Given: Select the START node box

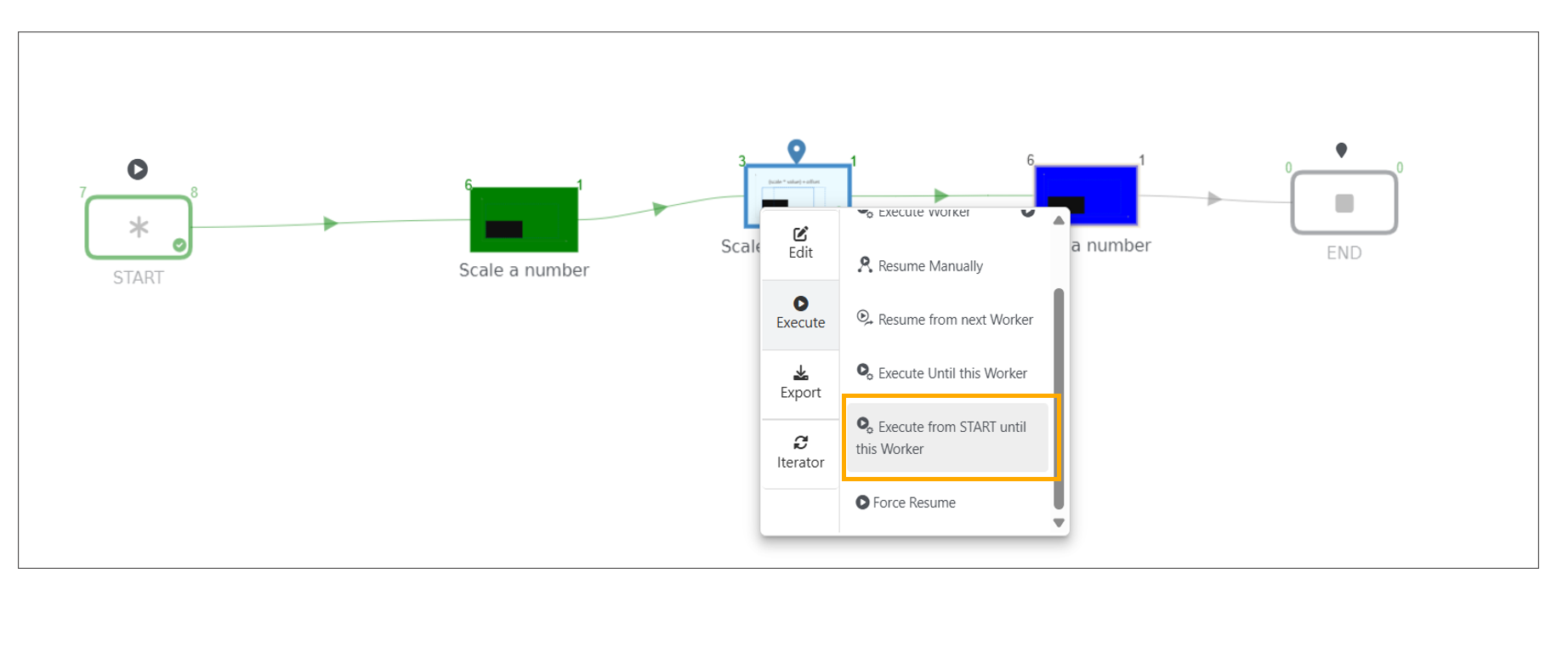Looking at the screenshot, I should (x=138, y=227).
